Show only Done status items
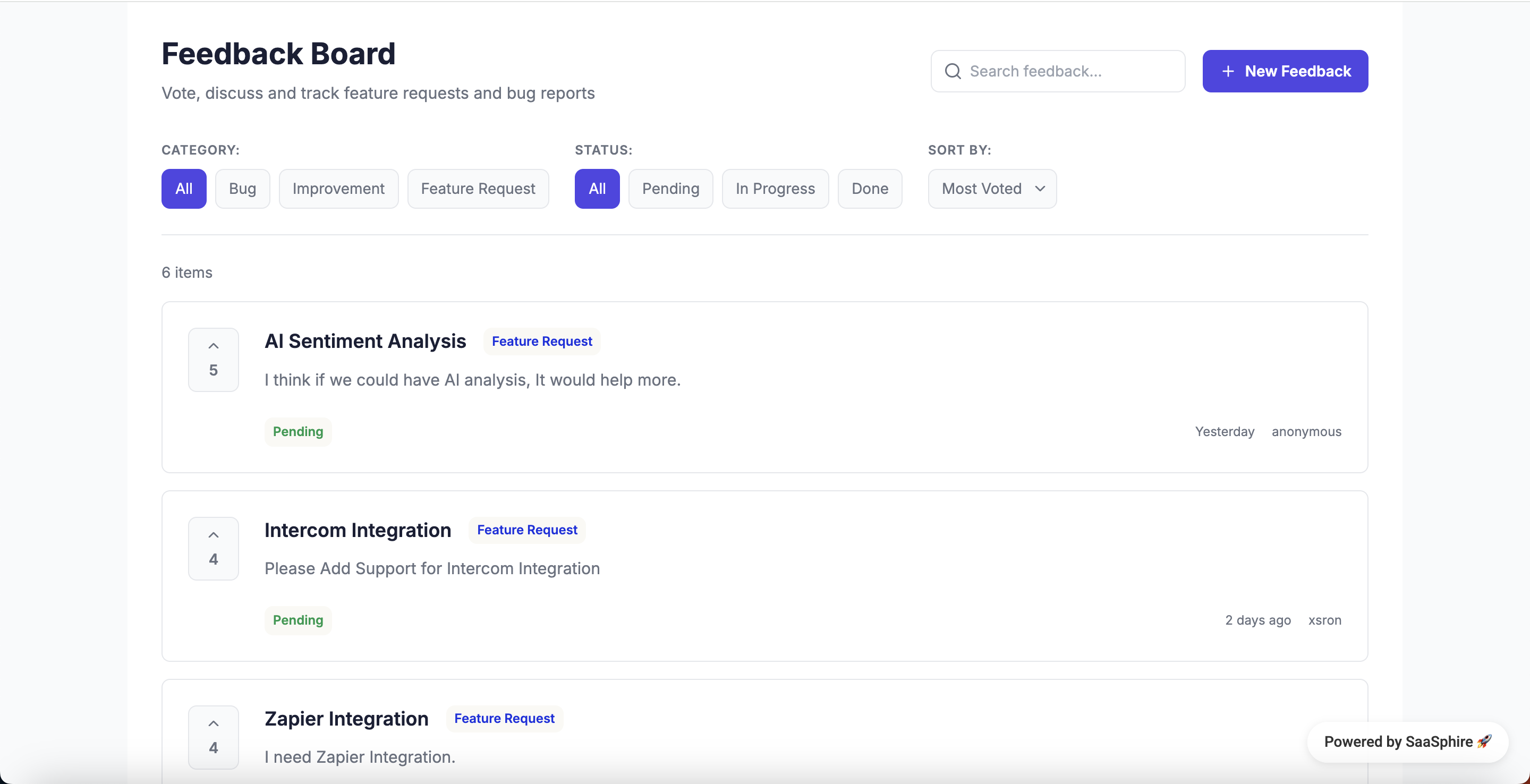The width and height of the screenshot is (1530, 784). coord(870,189)
